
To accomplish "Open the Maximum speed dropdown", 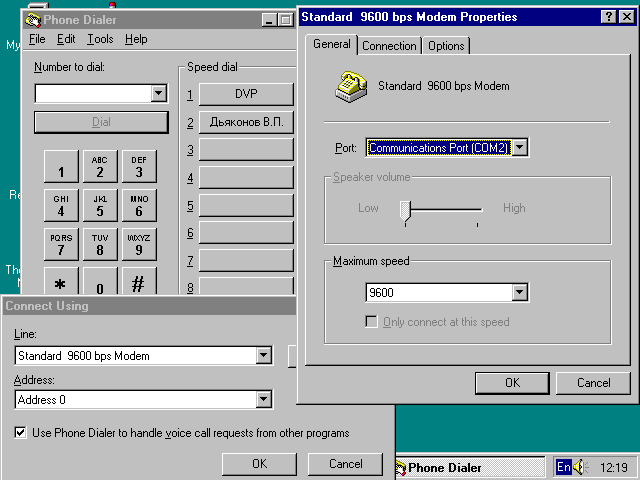I will pyautogui.click(x=519, y=293).
